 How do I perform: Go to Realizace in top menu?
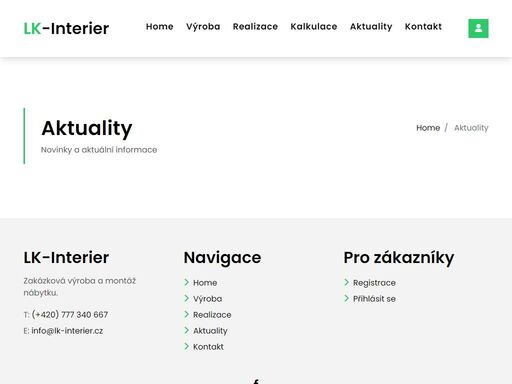click(x=255, y=26)
